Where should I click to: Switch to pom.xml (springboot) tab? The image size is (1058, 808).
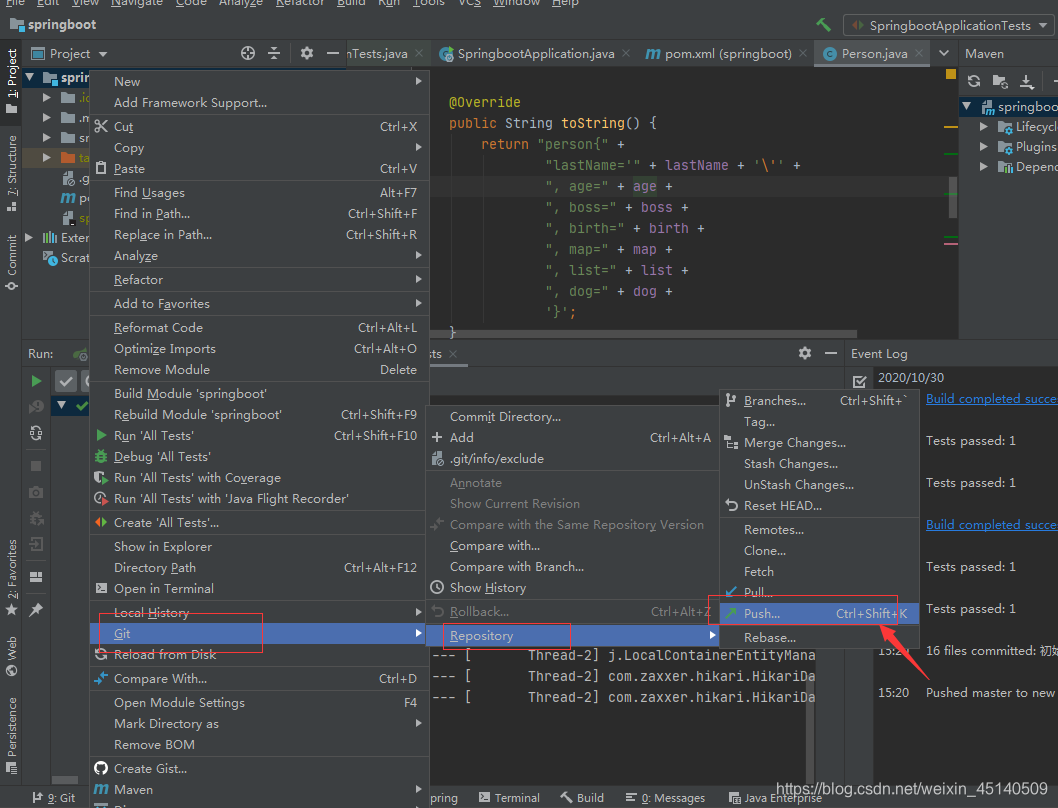[725, 54]
